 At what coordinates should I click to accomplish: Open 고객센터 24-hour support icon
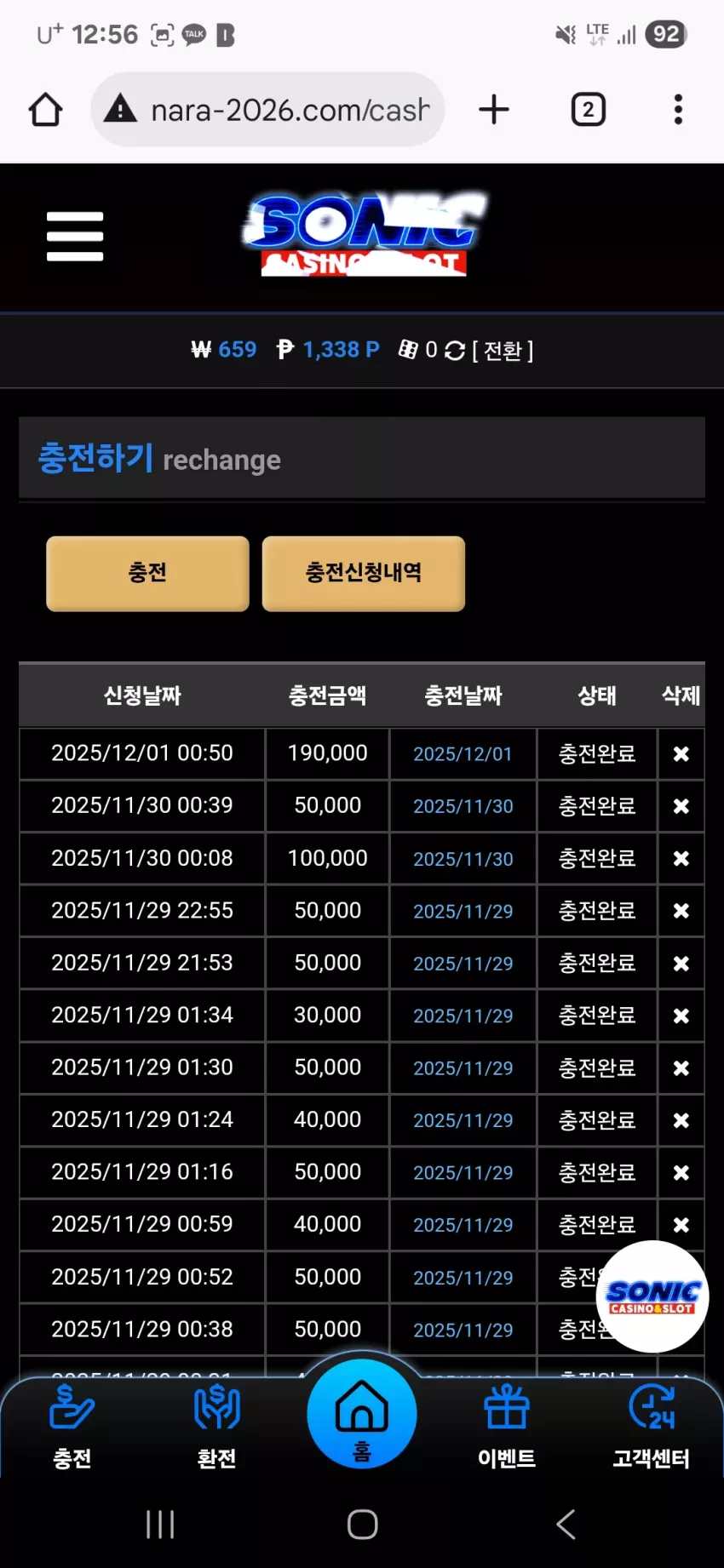point(652,1428)
